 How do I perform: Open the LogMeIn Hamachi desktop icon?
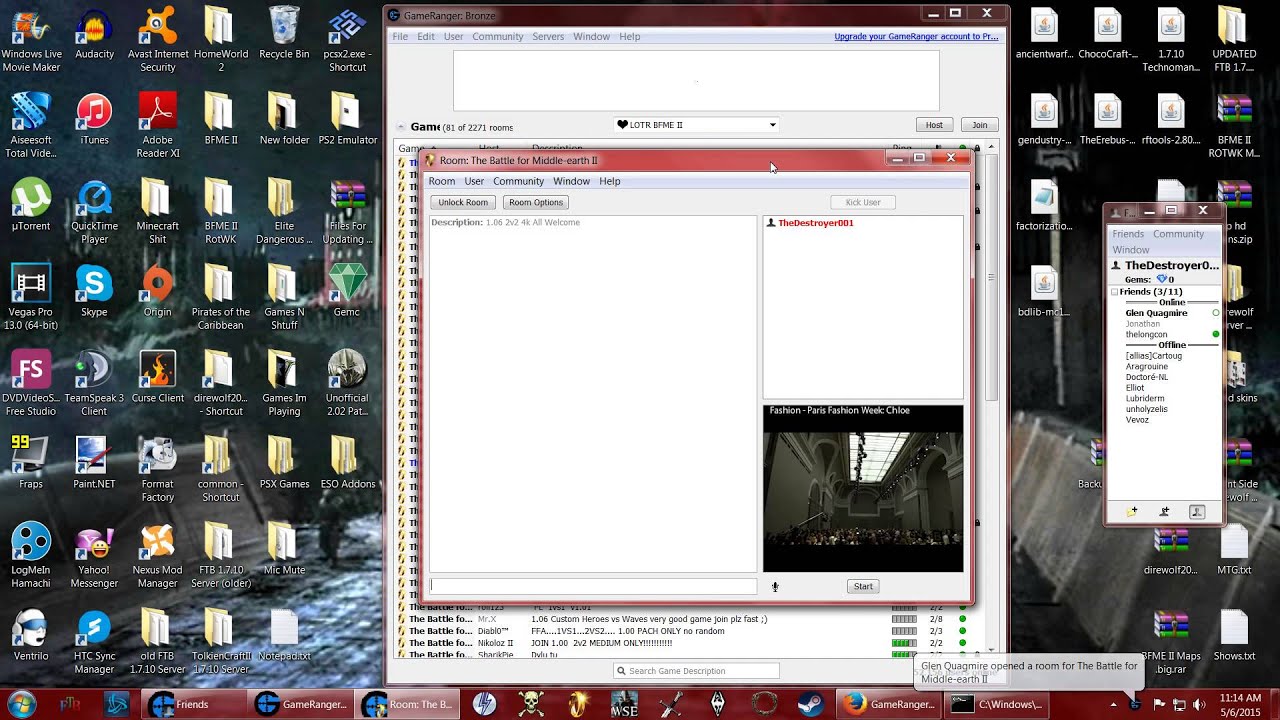(x=31, y=556)
